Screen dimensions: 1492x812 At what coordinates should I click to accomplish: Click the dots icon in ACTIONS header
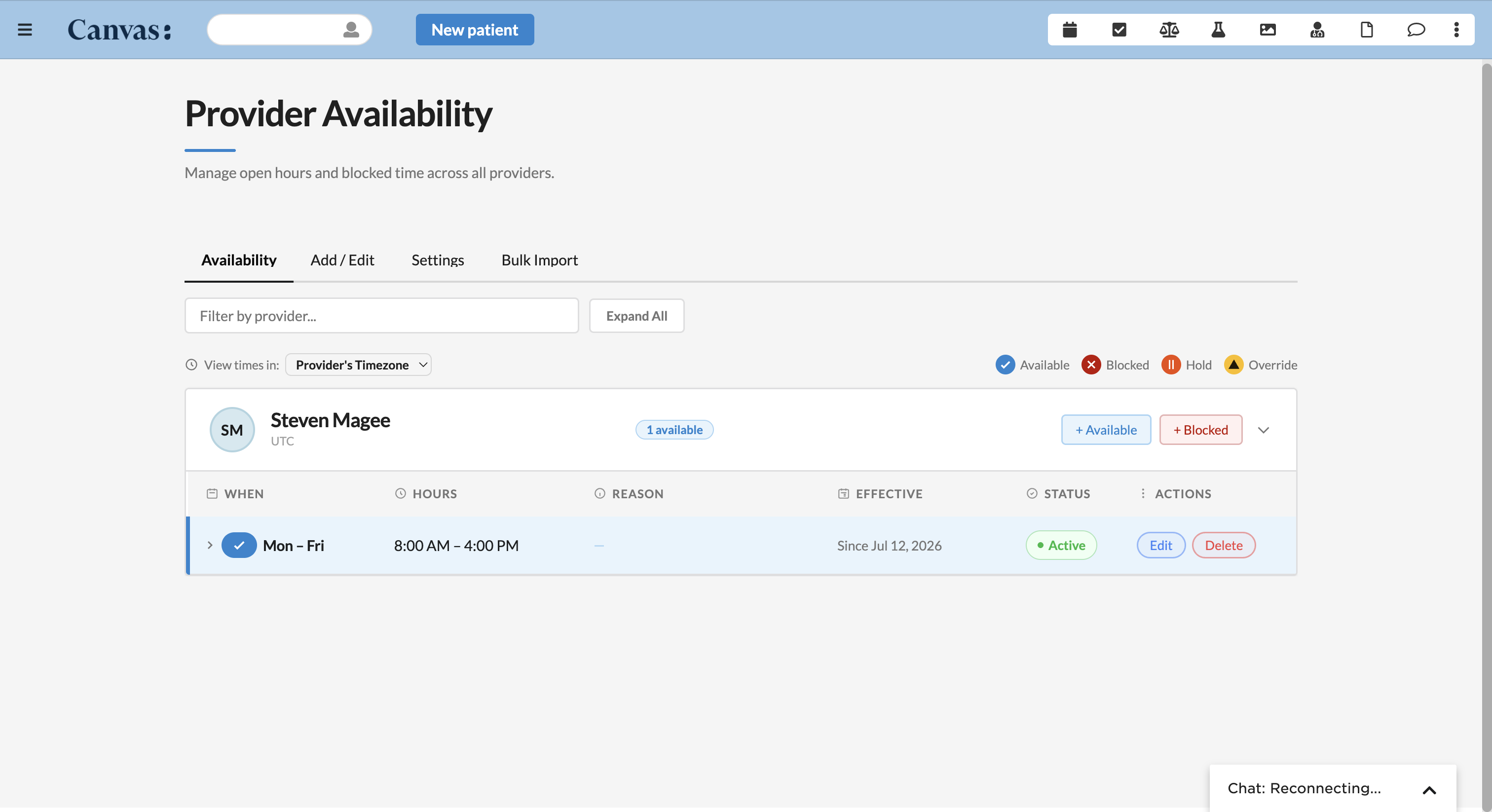point(1143,493)
